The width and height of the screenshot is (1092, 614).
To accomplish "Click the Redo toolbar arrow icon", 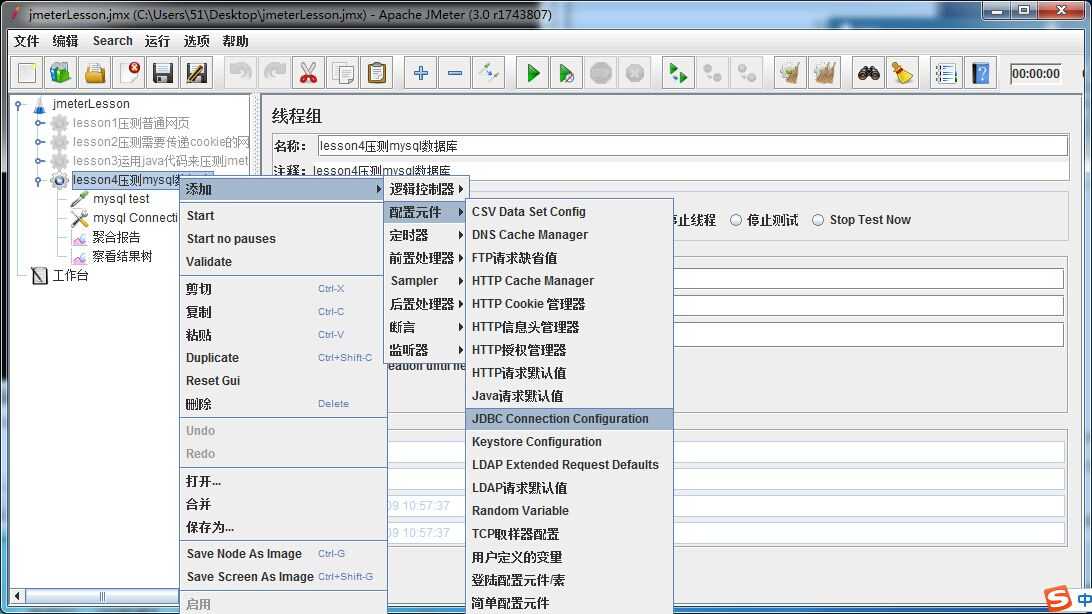I will (274, 73).
